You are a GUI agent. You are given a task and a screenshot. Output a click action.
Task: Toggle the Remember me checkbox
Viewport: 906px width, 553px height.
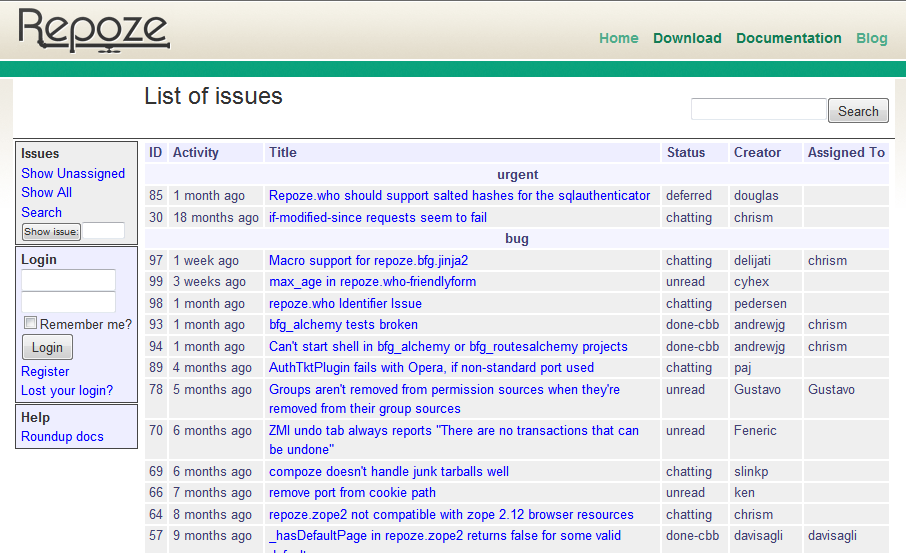pos(30,323)
